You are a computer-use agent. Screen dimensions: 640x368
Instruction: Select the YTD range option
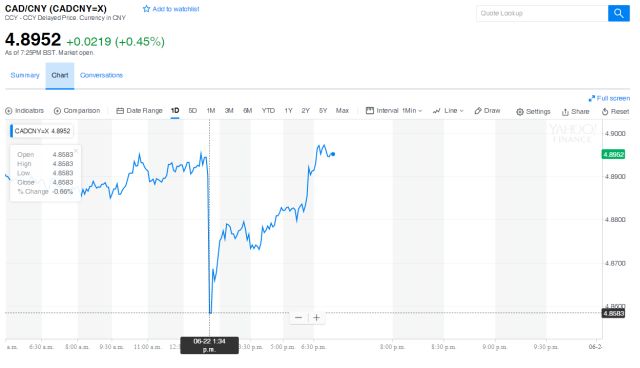pos(268,111)
